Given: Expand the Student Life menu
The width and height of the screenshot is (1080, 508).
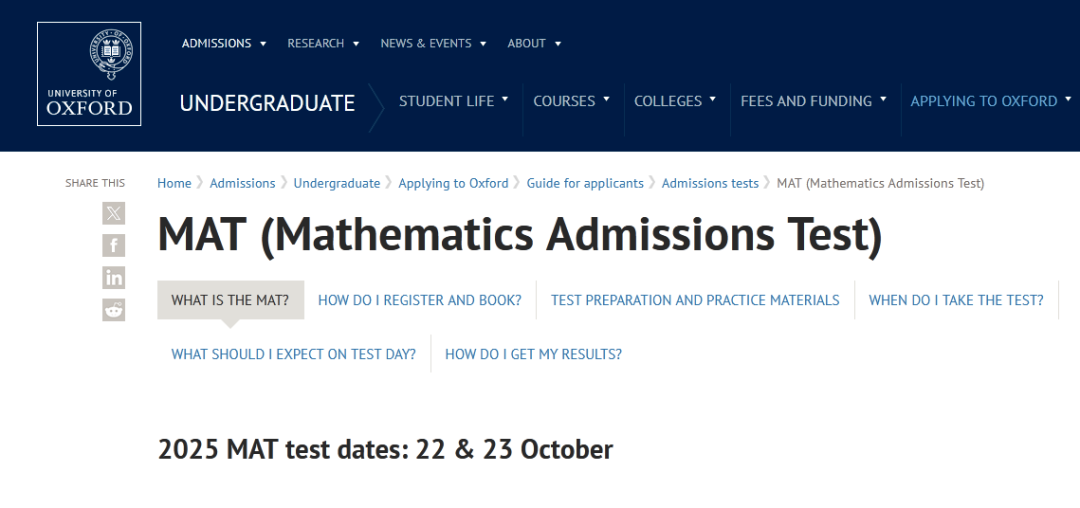Looking at the screenshot, I should (x=454, y=101).
